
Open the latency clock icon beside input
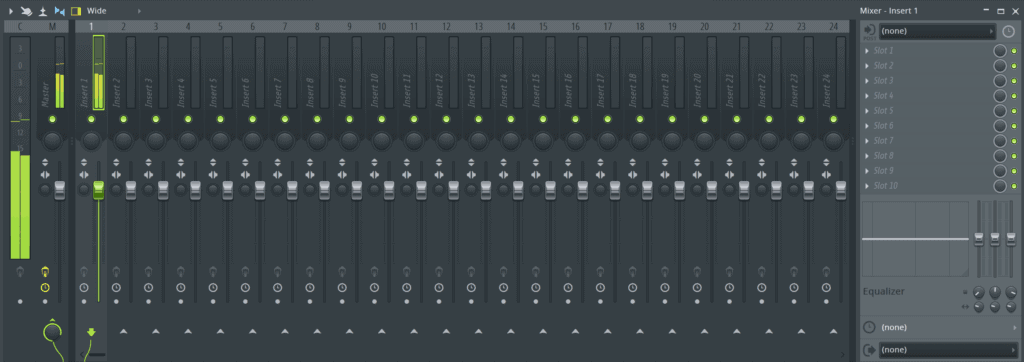coord(1009,31)
